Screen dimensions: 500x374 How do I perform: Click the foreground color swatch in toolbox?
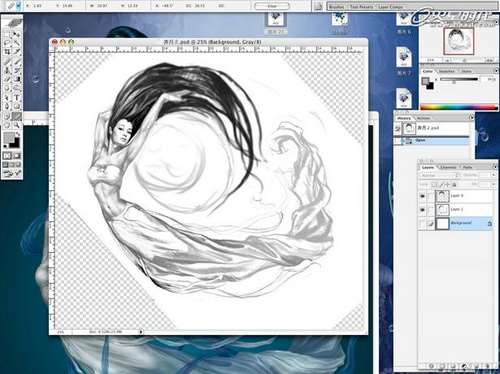point(9,137)
